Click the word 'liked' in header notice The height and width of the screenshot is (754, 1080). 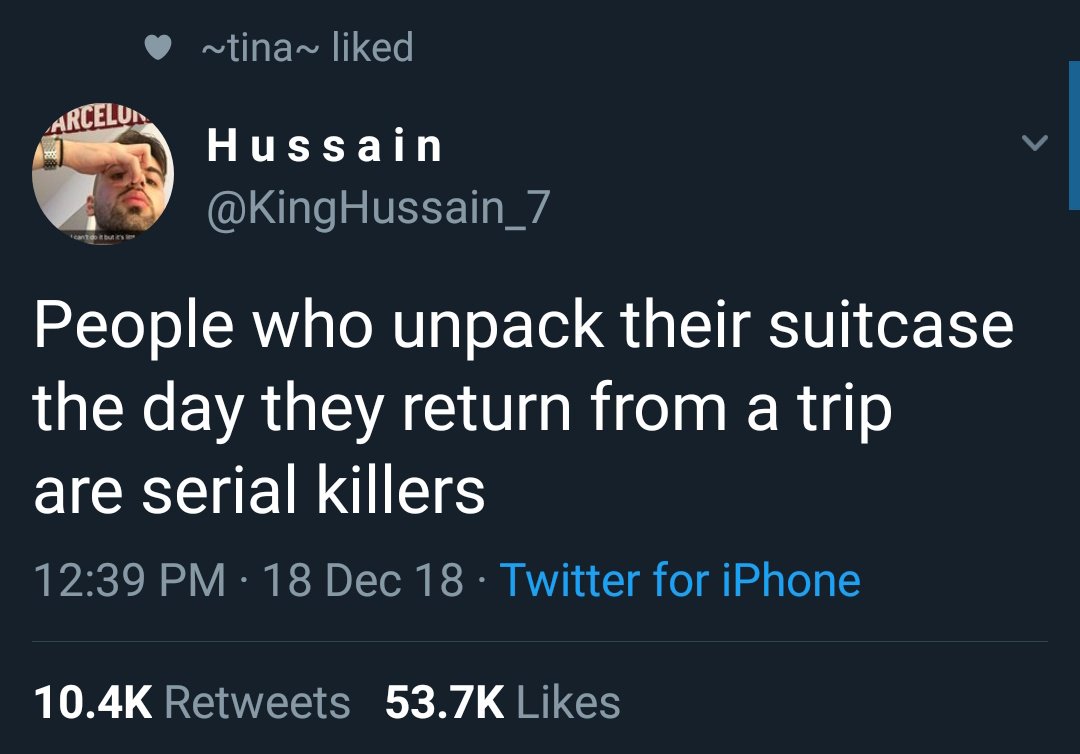pyautogui.click(x=373, y=47)
